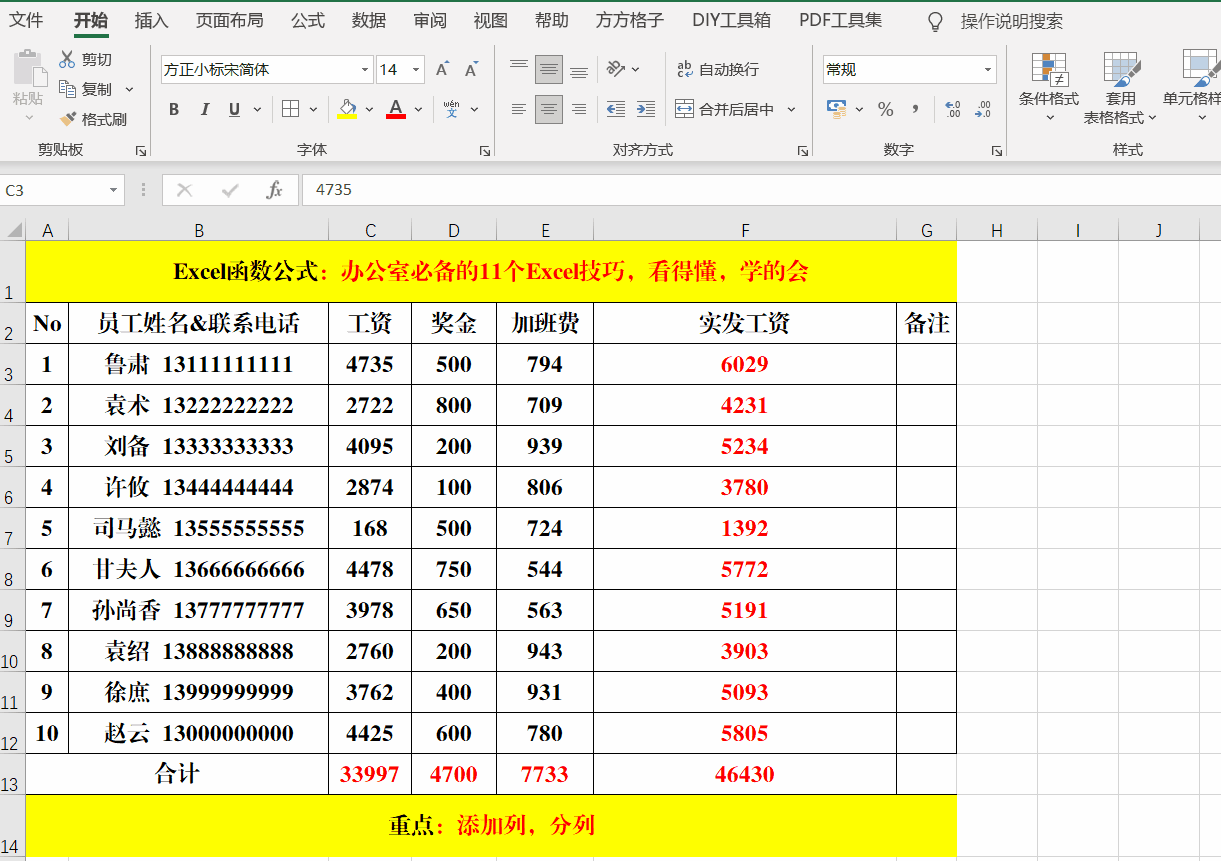Click the insert function fx icon
Image resolution: width=1221 pixels, height=861 pixels.
(274, 190)
